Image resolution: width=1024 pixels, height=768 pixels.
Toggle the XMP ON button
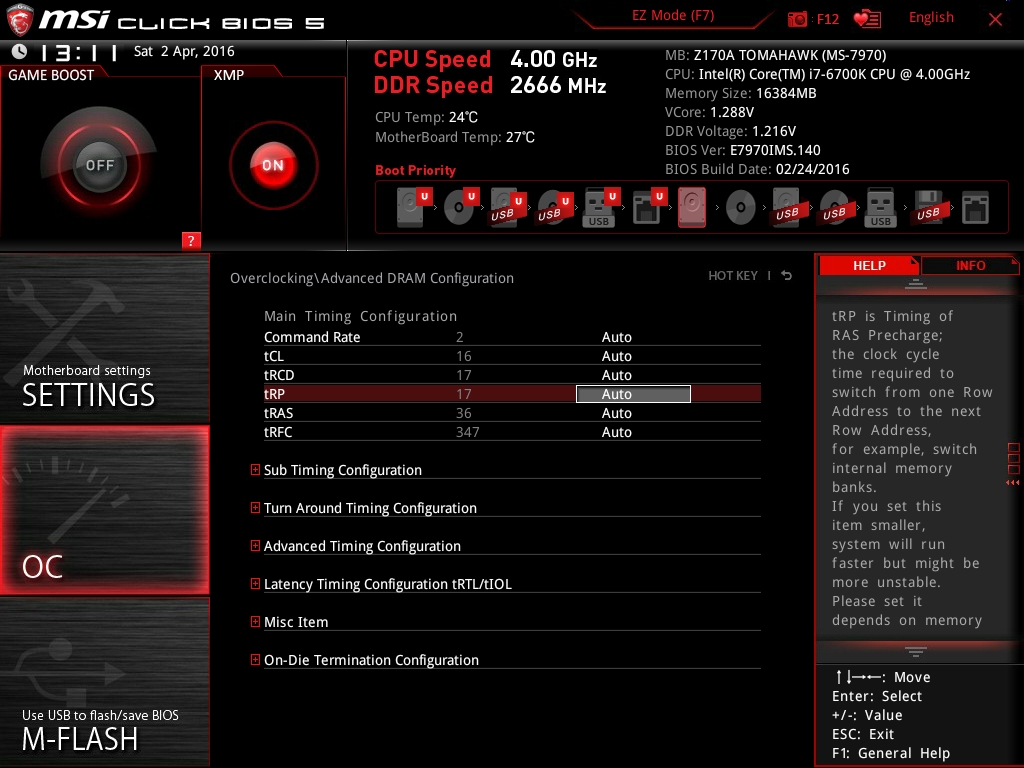(x=273, y=165)
